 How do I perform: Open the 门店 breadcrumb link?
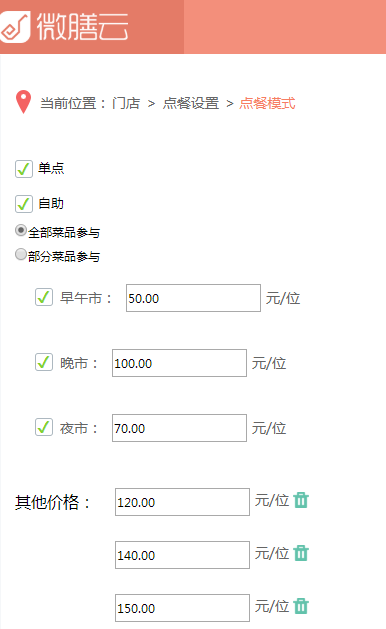(x=126, y=103)
